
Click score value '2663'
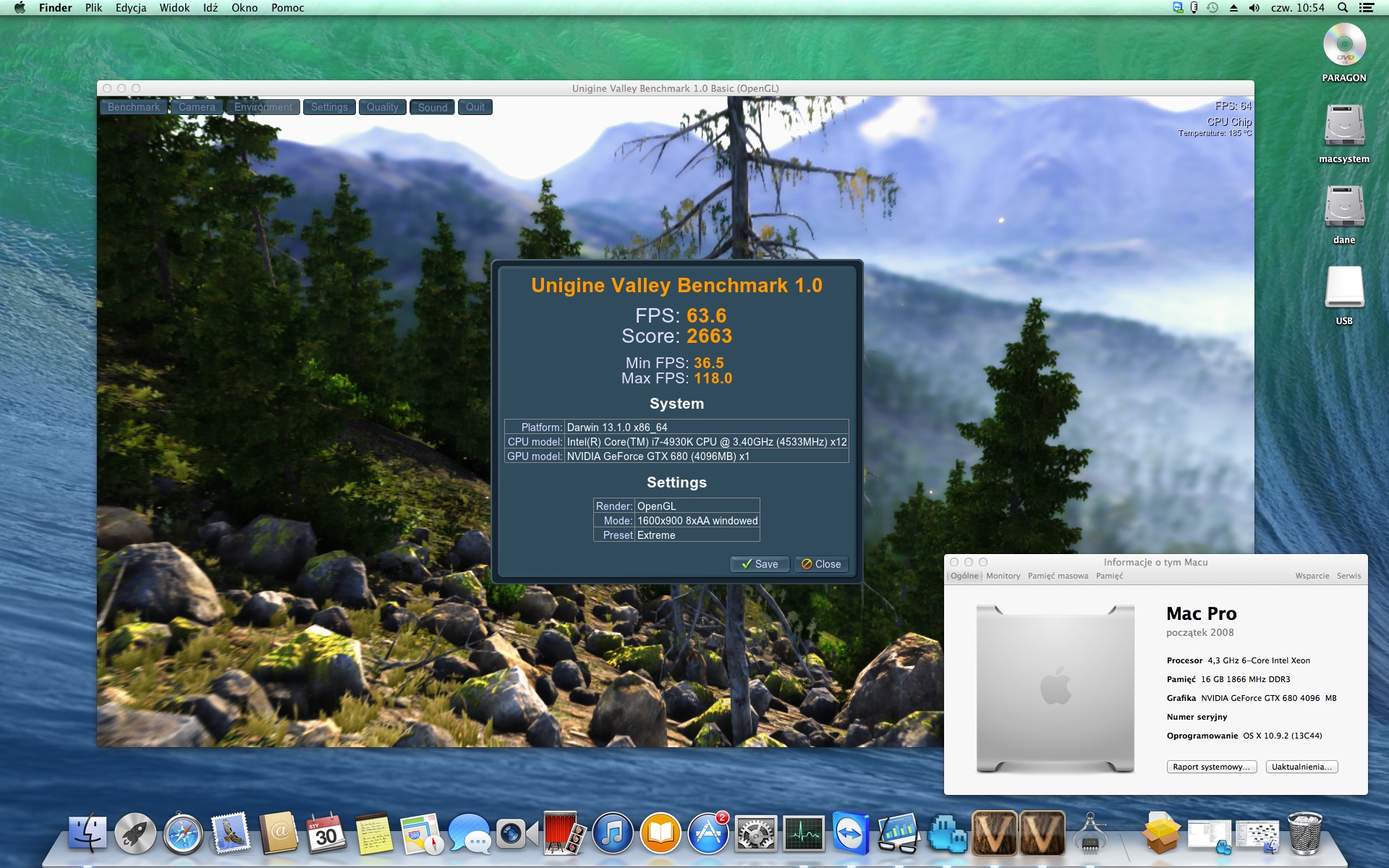[709, 336]
